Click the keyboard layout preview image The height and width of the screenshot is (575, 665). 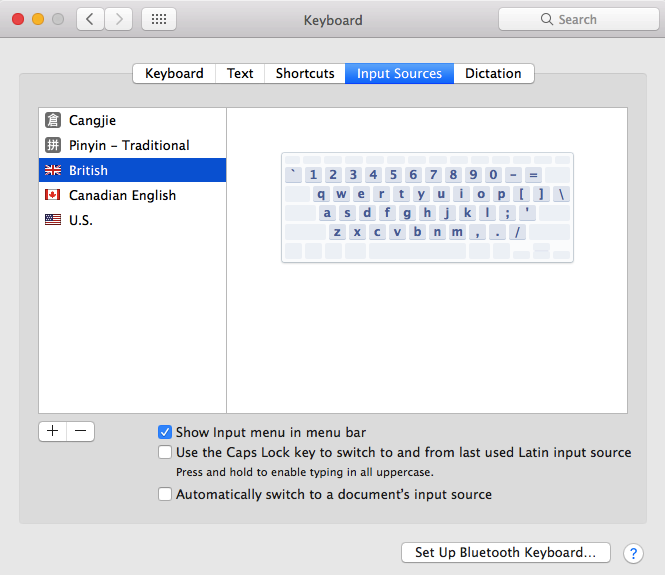click(x=428, y=208)
